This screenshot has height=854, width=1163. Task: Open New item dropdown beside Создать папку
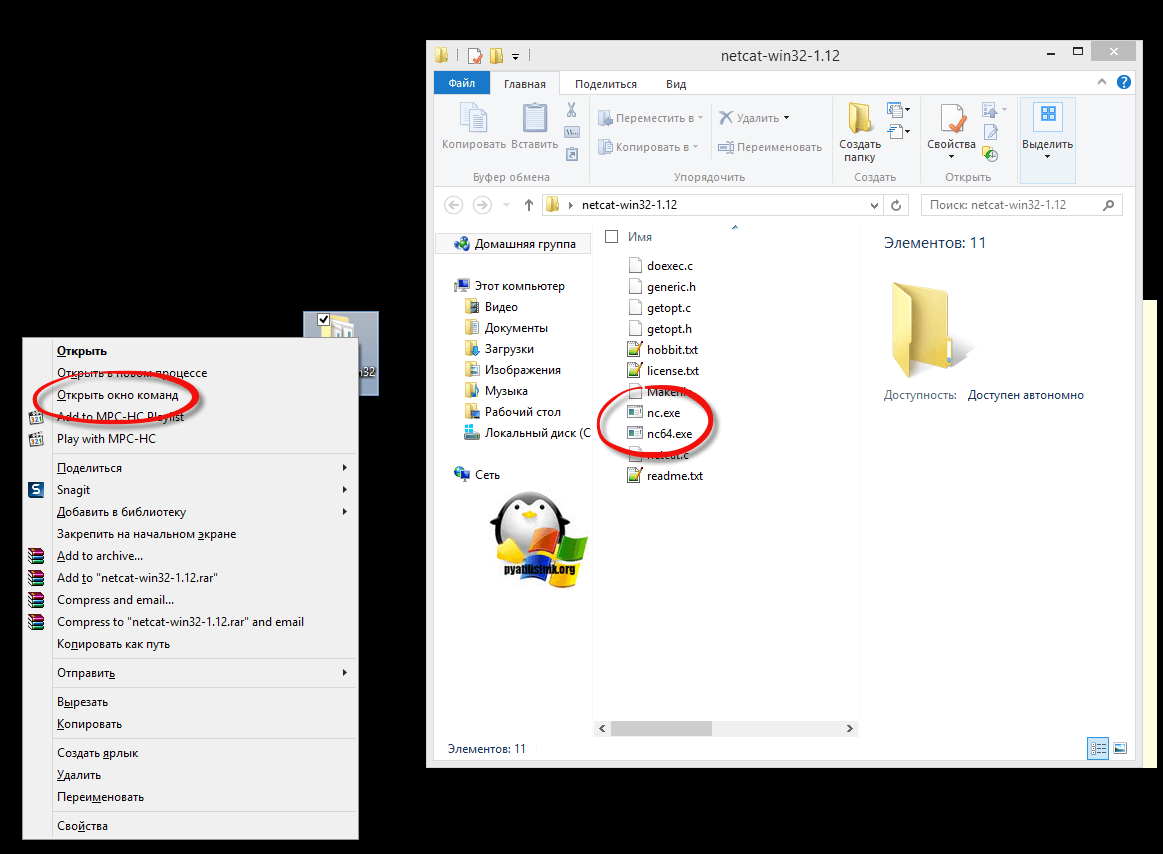click(x=898, y=111)
